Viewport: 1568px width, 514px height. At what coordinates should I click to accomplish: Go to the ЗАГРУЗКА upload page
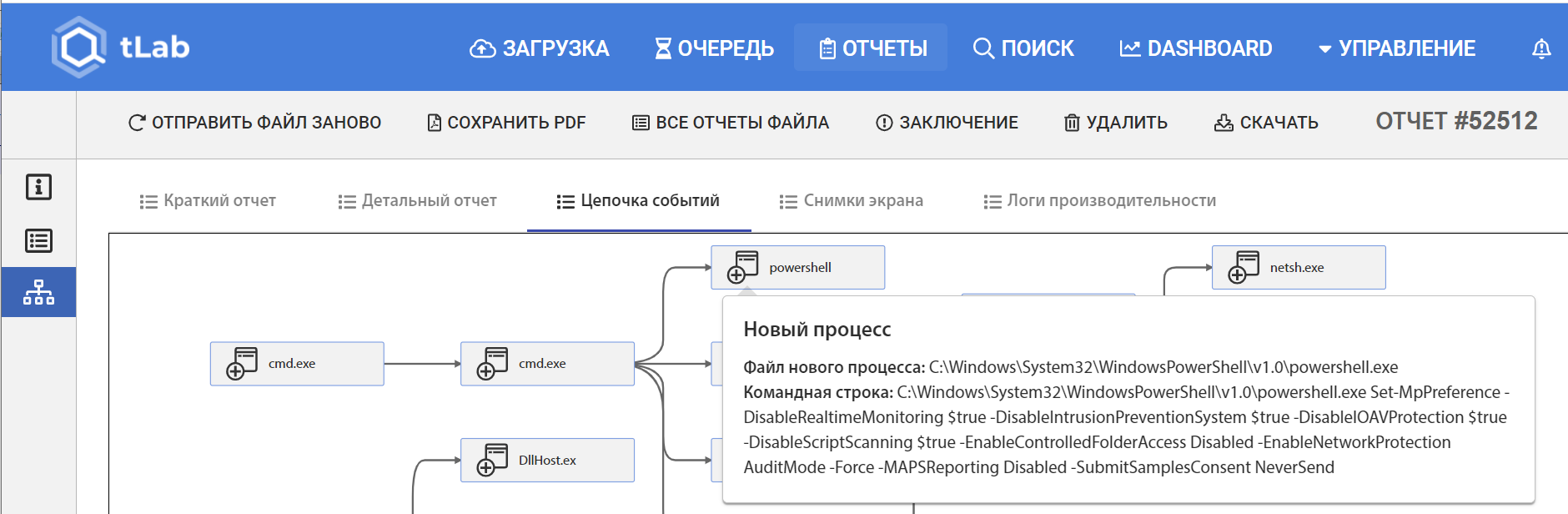(x=540, y=48)
